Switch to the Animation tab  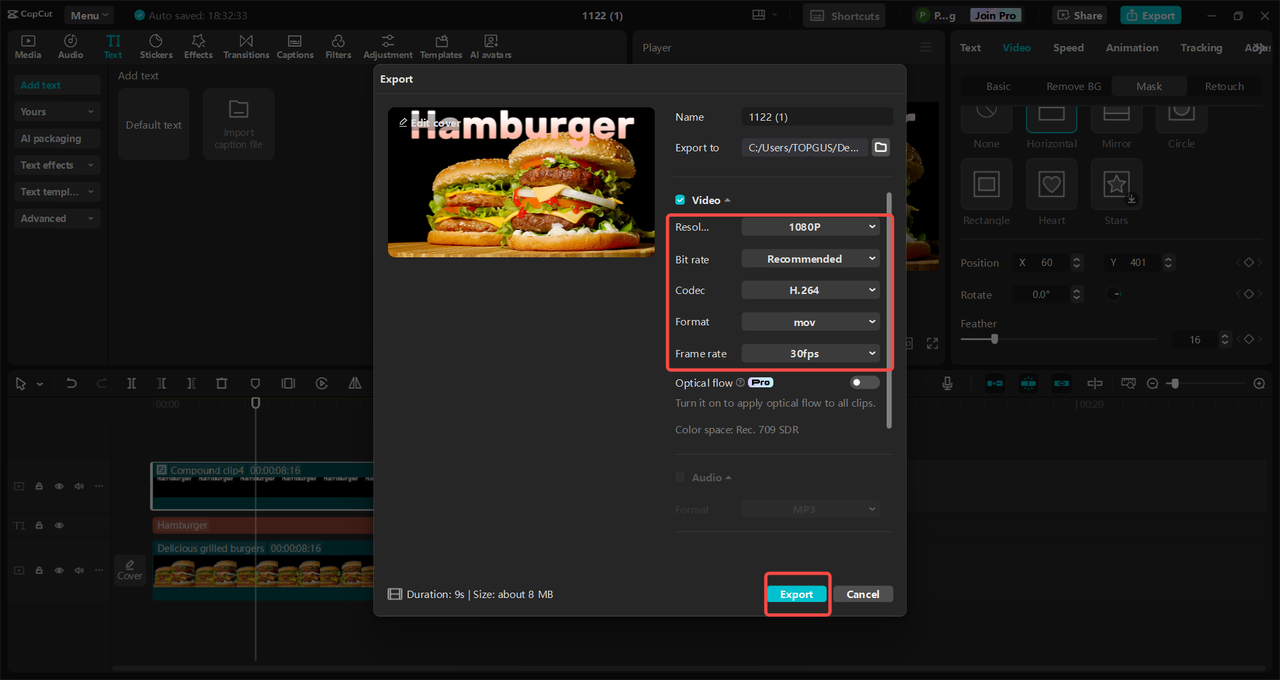[1132, 48]
